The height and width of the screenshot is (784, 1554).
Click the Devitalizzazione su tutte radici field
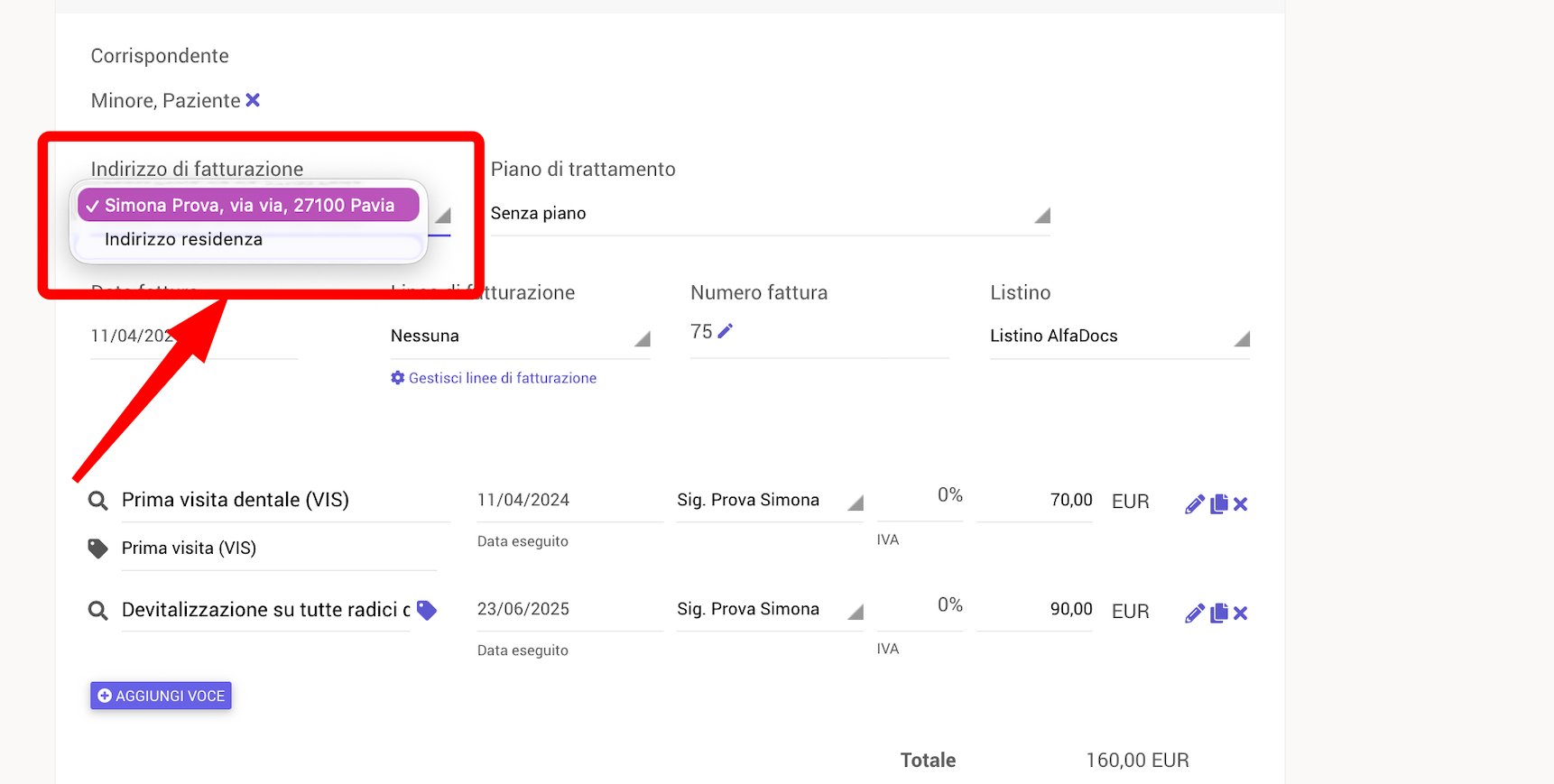[265, 610]
